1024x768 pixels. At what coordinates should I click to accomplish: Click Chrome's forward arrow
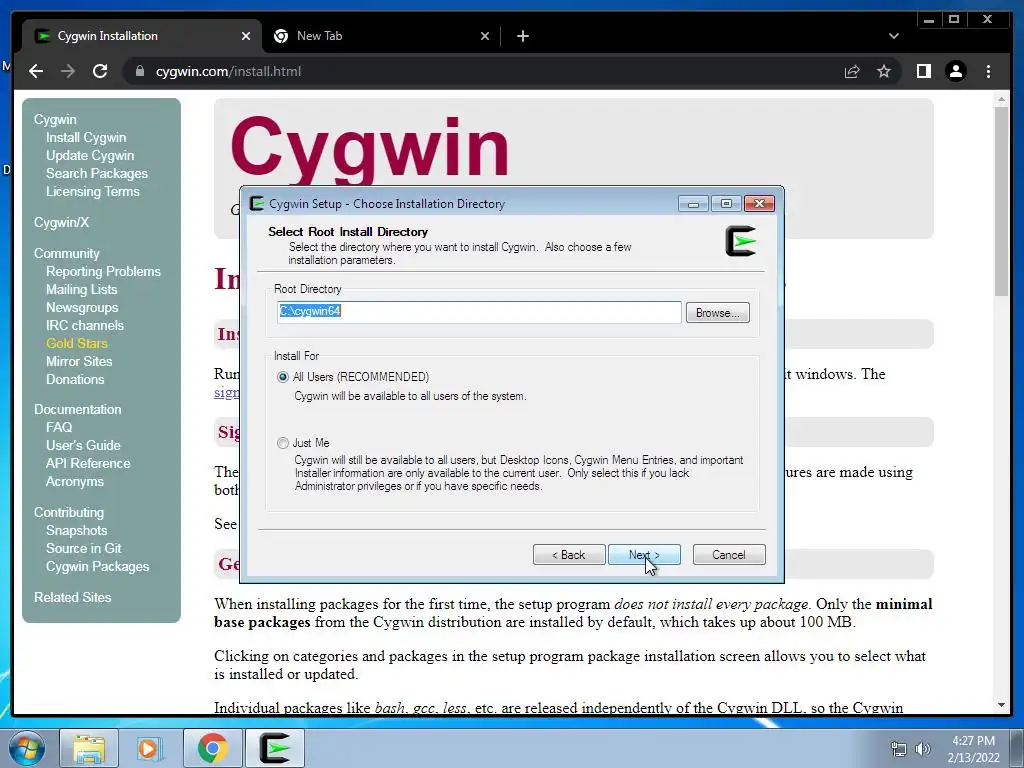pyautogui.click(x=68, y=71)
